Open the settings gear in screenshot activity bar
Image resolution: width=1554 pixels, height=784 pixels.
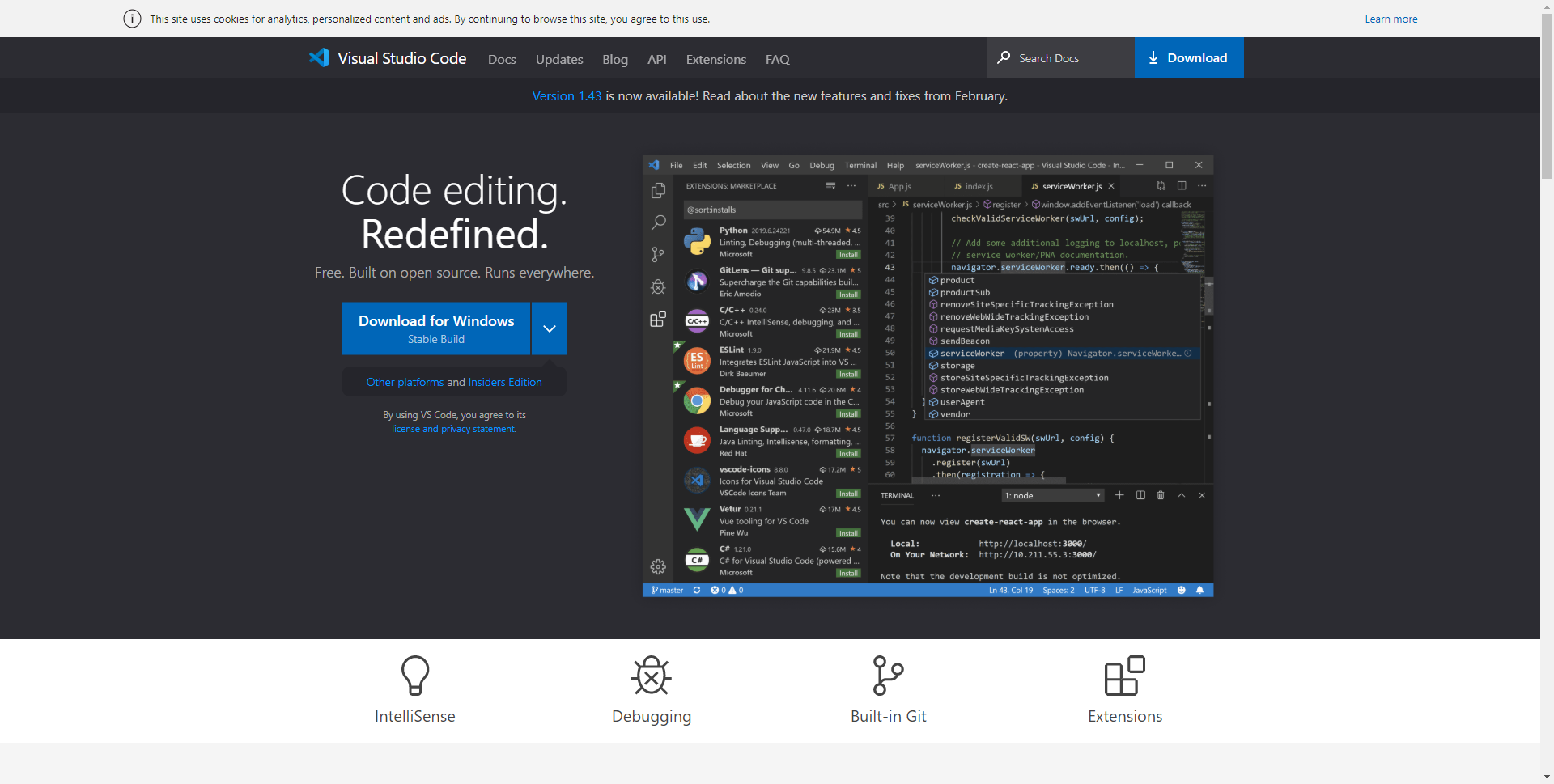[x=658, y=566]
